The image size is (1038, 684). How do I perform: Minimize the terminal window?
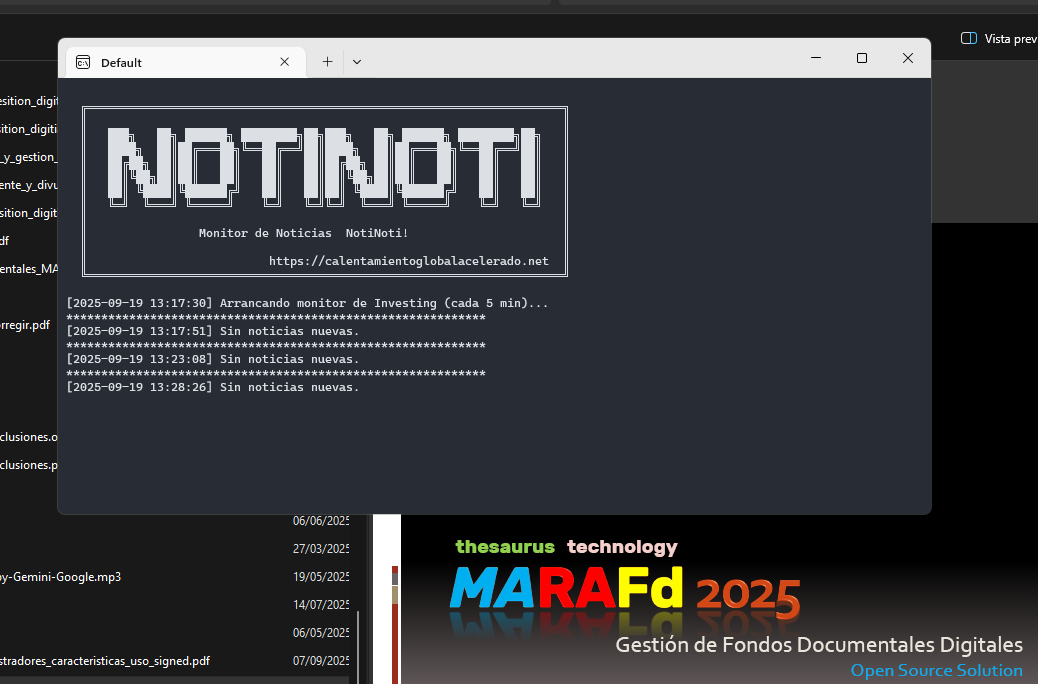click(816, 58)
